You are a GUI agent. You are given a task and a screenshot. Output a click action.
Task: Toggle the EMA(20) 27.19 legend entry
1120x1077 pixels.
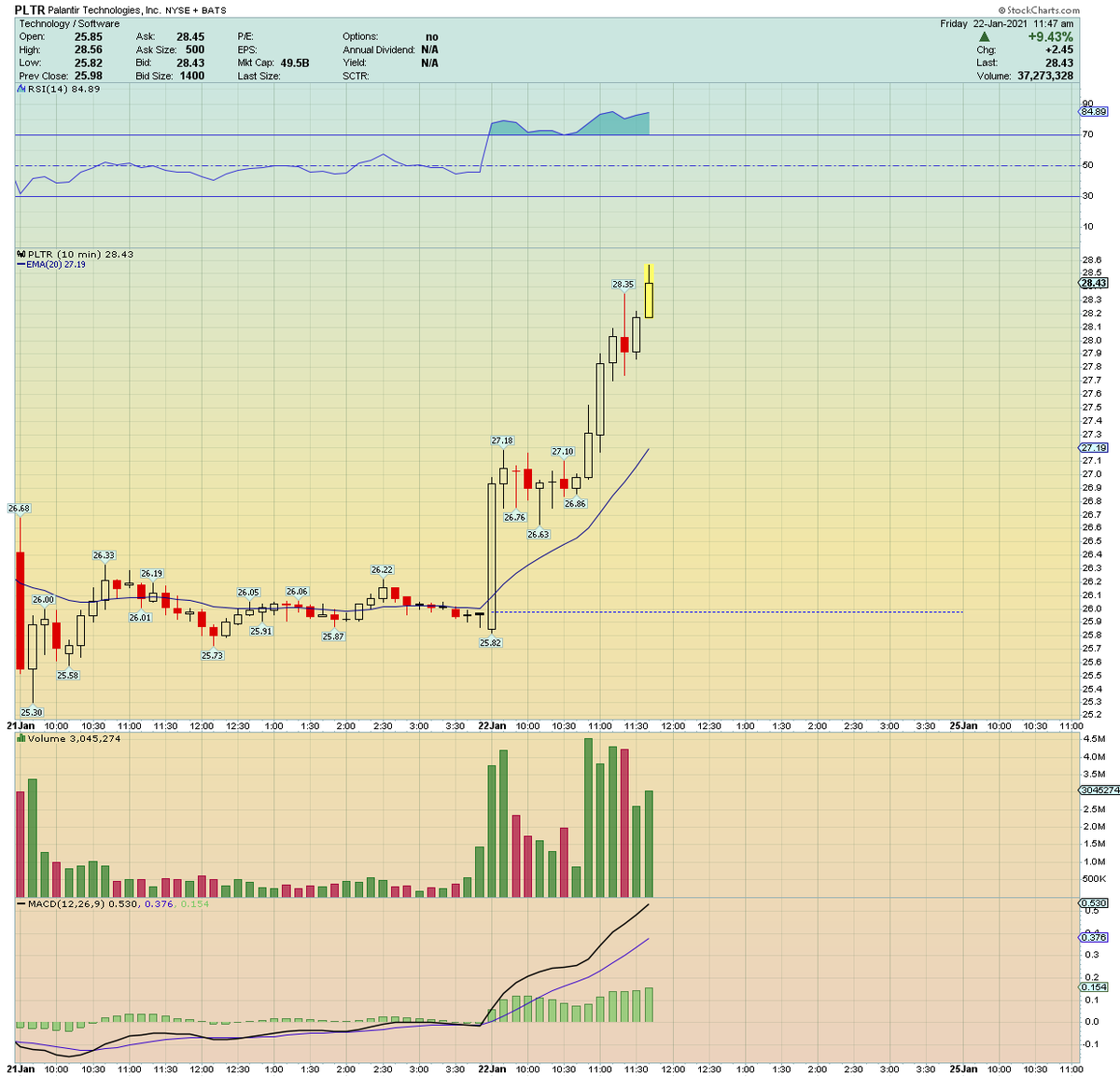click(56, 264)
